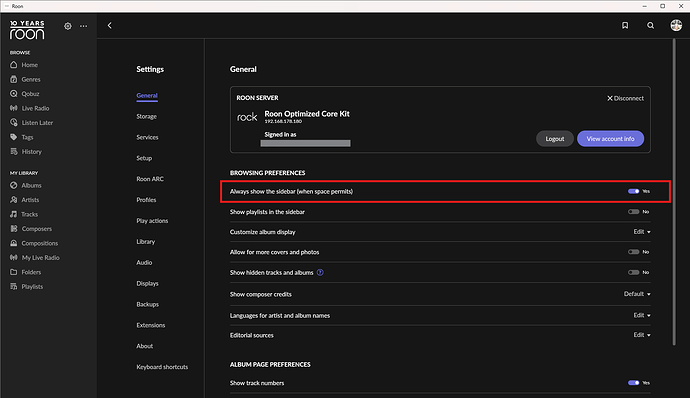Select the General settings tab
This screenshot has width=690, height=398.
(x=147, y=96)
